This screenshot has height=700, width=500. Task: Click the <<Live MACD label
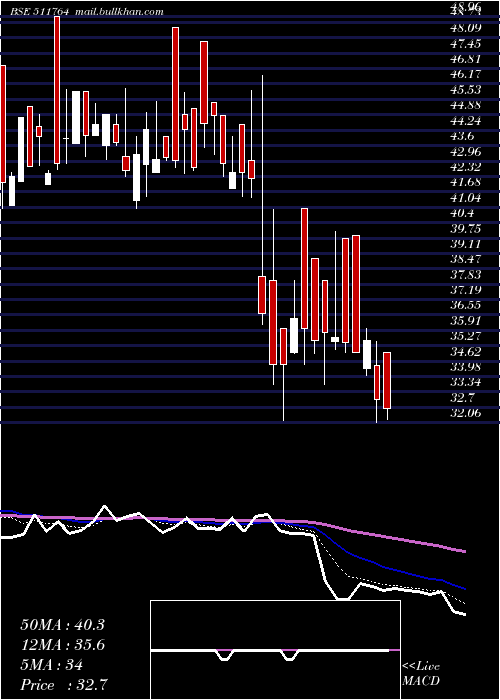click(x=421, y=674)
